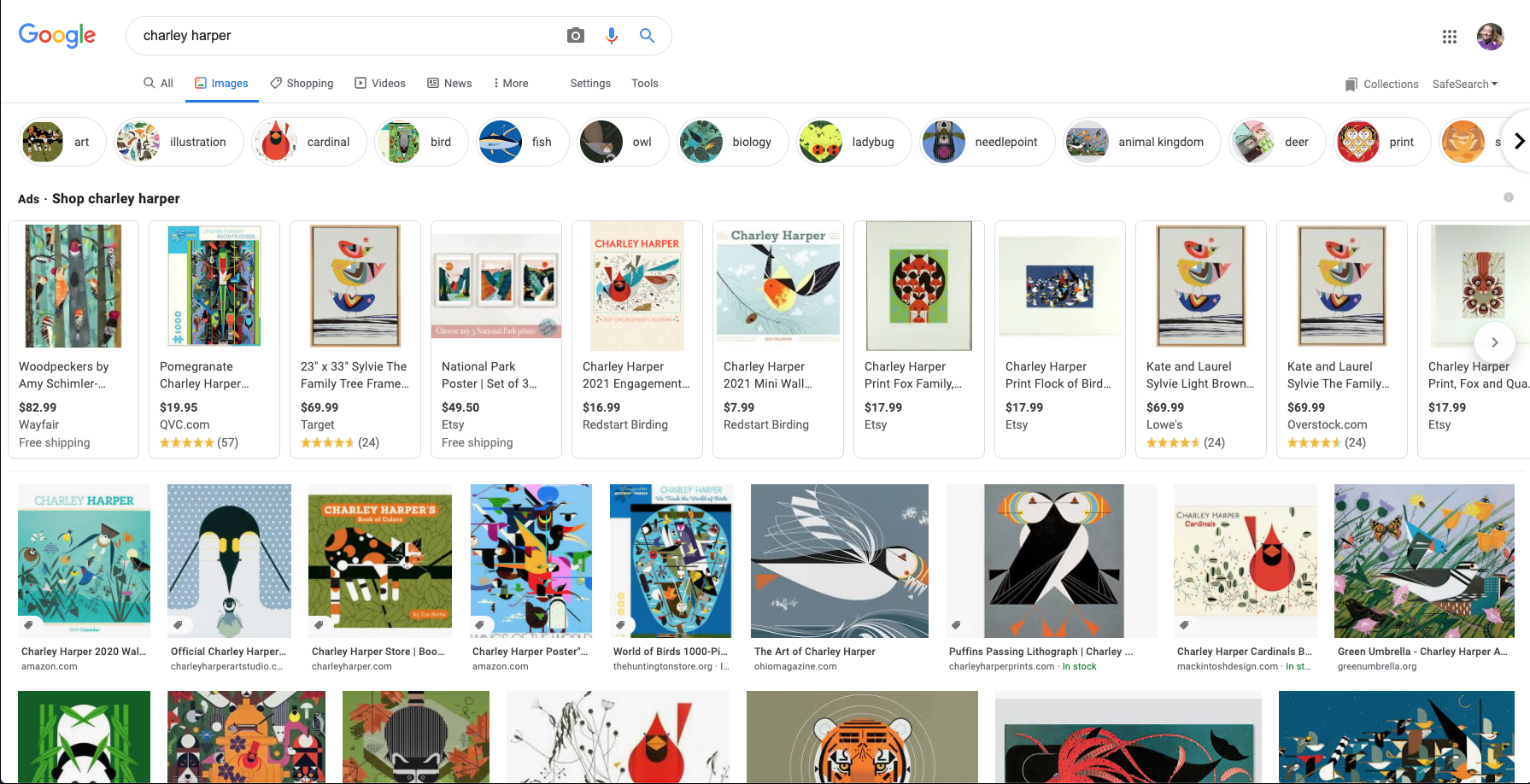Open the Google apps grid
1530x784 pixels.
coord(1450,37)
